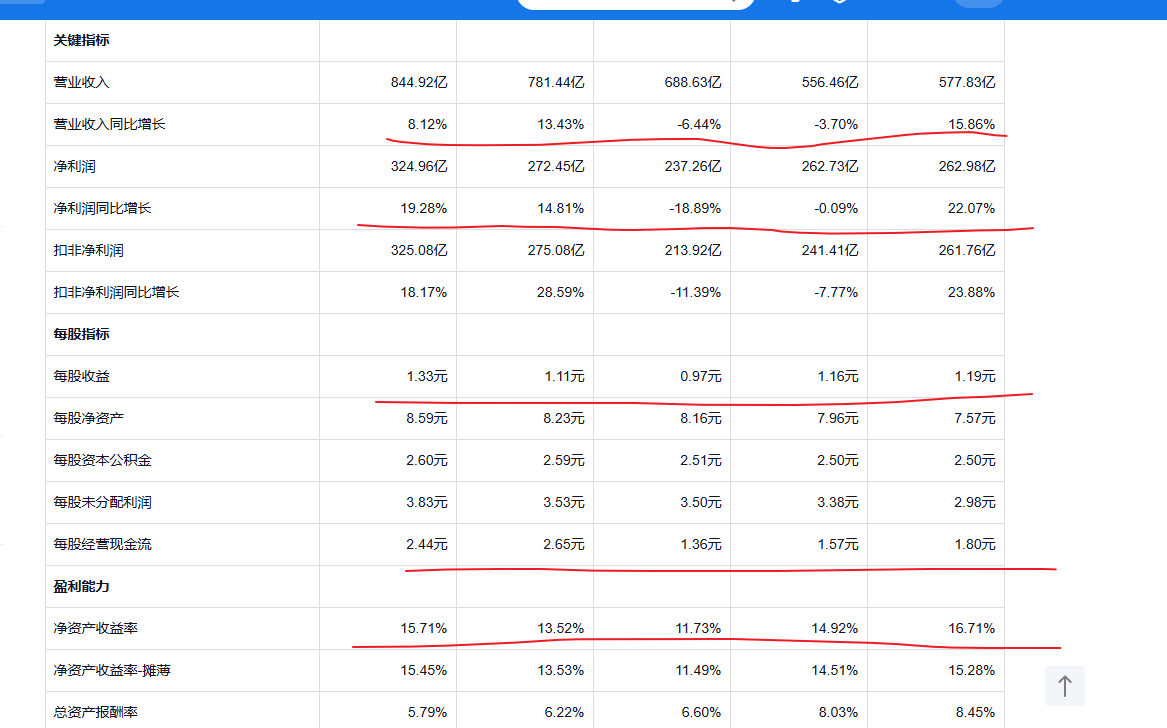Image resolution: width=1167 pixels, height=728 pixels.
Task: Select the 2.65元 operating cash flow cell
Action: pyautogui.click(x=564, y=544)
